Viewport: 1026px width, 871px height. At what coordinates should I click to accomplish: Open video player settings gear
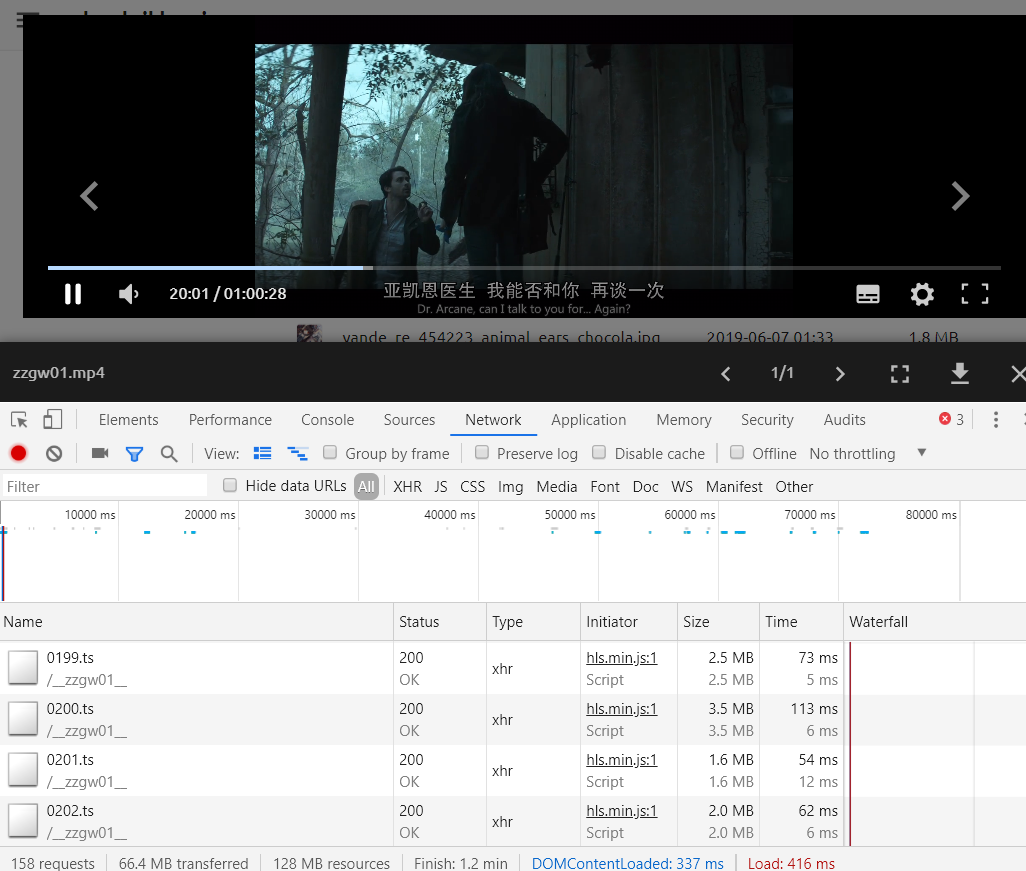[x=922, y=294]
